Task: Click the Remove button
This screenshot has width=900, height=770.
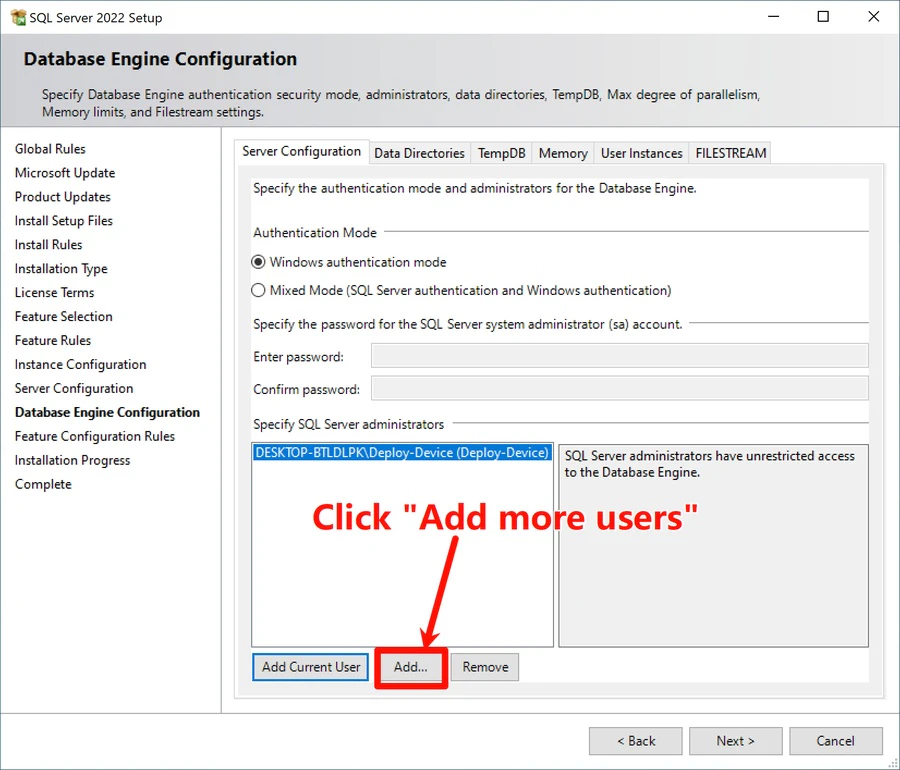Action: click(485, 667)
